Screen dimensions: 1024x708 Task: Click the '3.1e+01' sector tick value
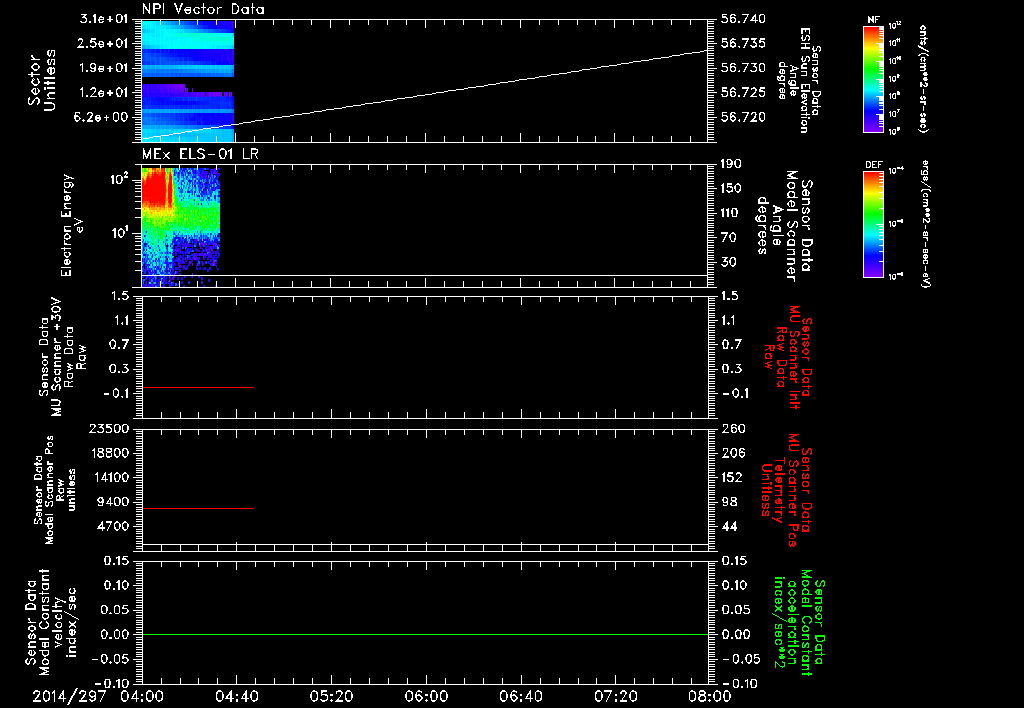coord(103,19)
